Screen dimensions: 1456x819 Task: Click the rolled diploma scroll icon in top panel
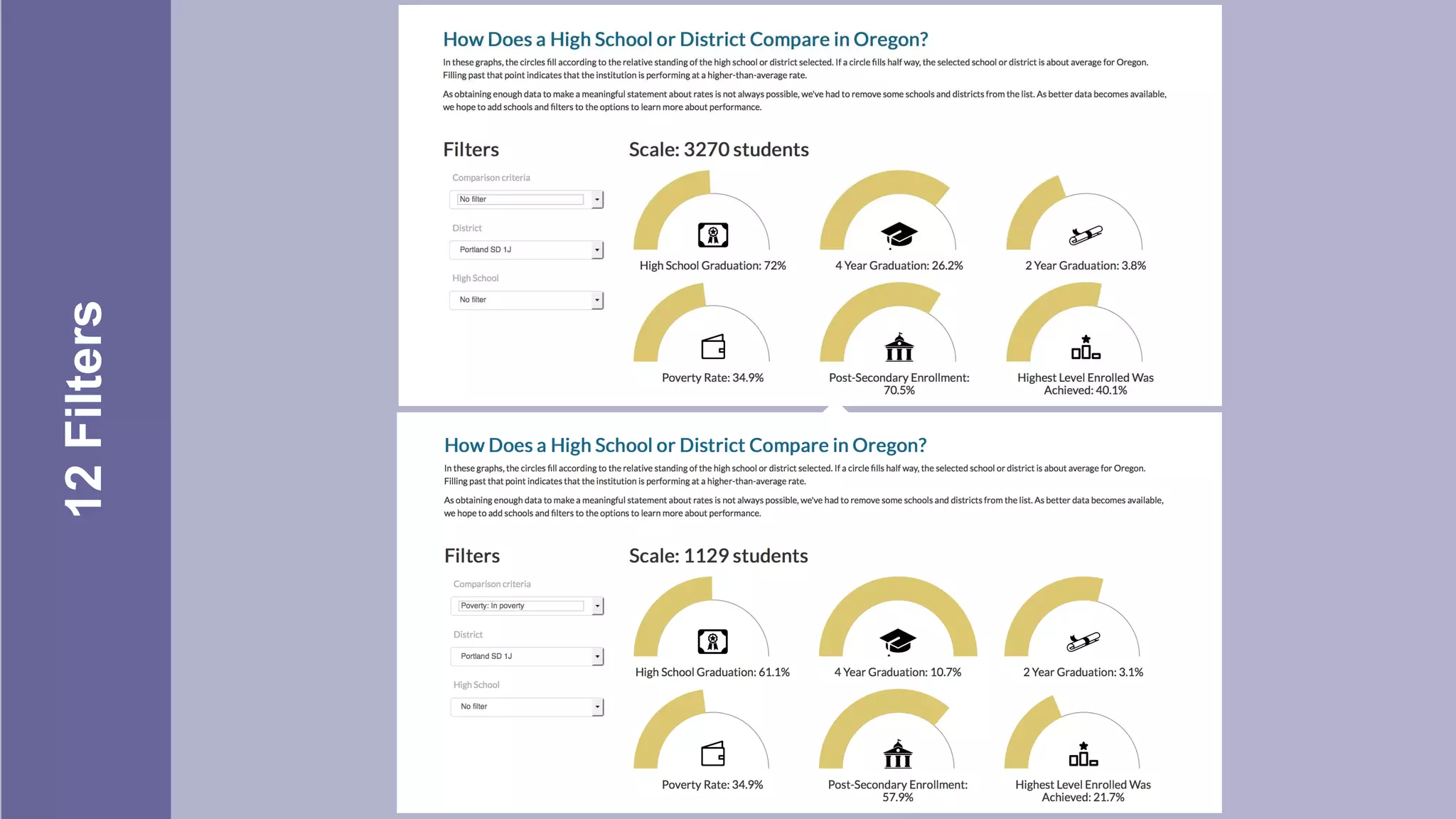pos(1086,235)
